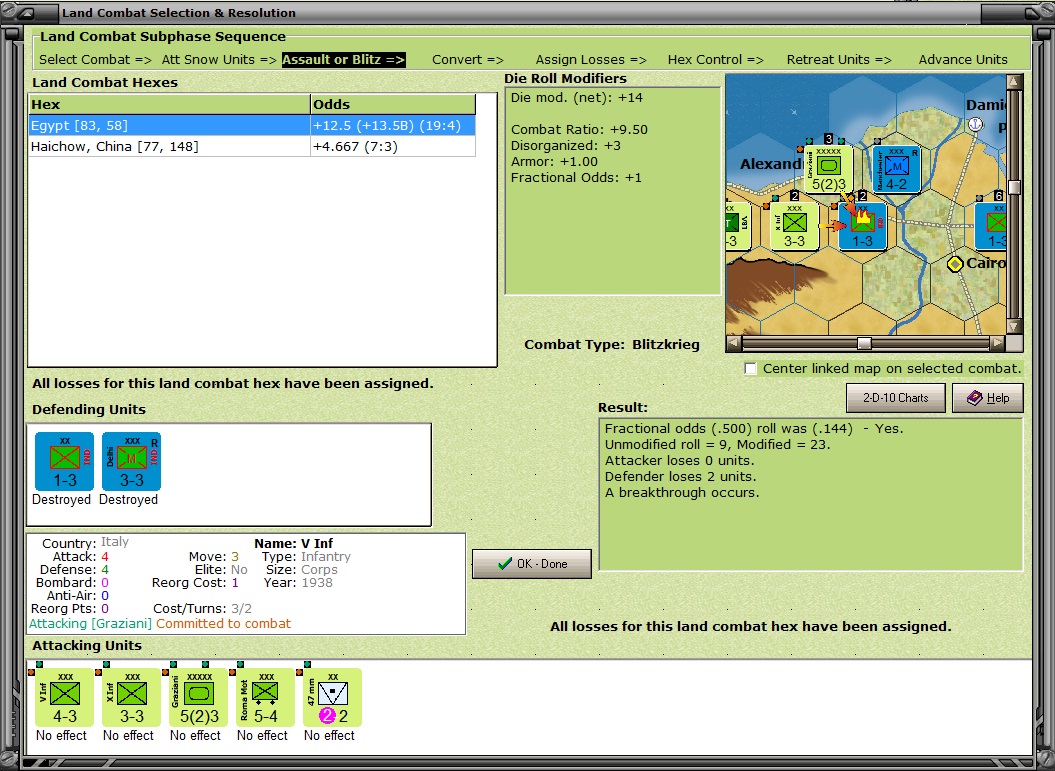The height and width of the screenshot is (771, 1055).
Task: Click the map scroll-down arrow
Action: tap(1014, 327)
